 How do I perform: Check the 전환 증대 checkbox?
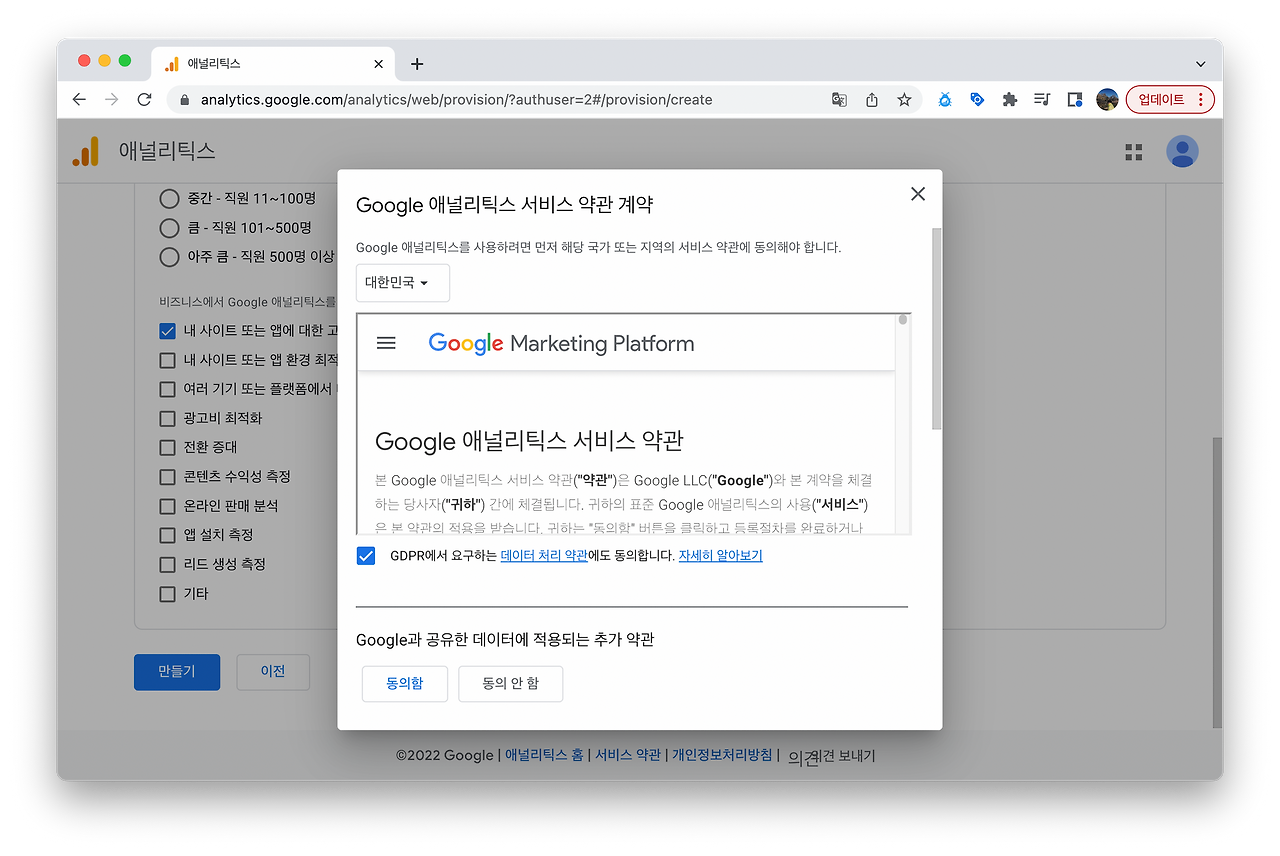[168, 447]
